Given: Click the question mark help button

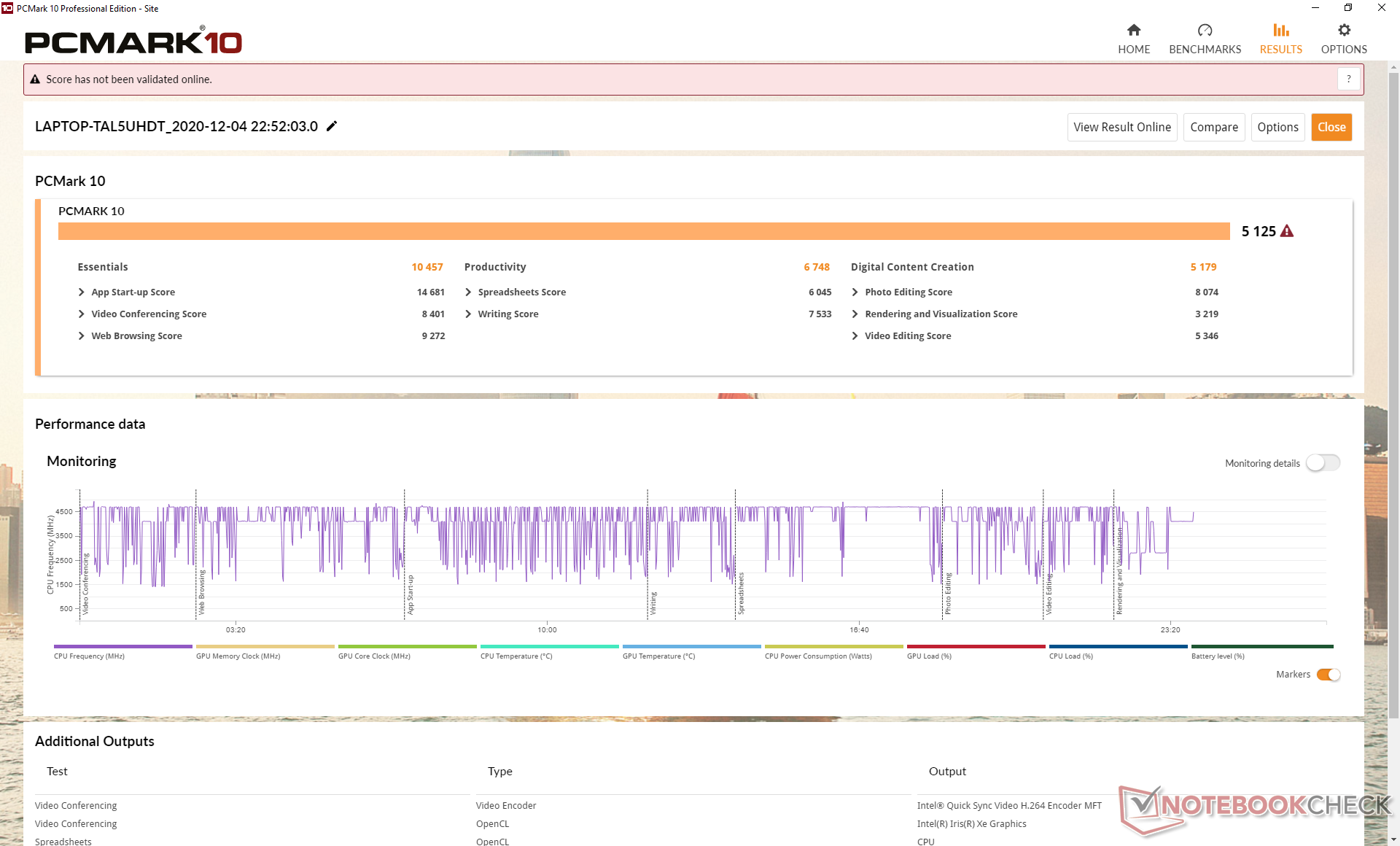Looking at the screenshot, I should click(1348, 79).
